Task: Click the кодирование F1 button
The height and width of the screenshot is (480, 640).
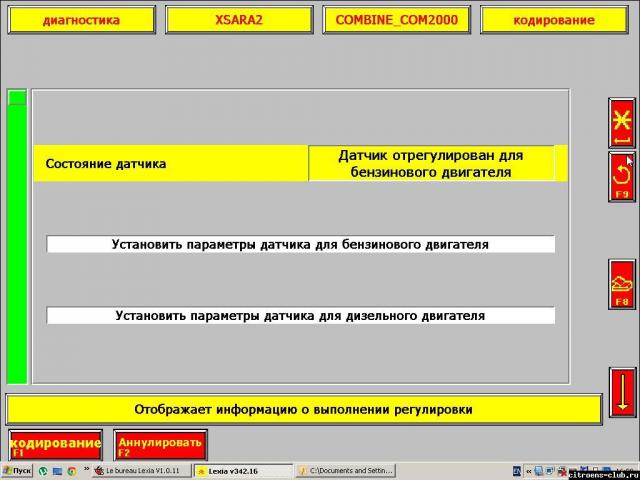Action: (x=55, y=445)
